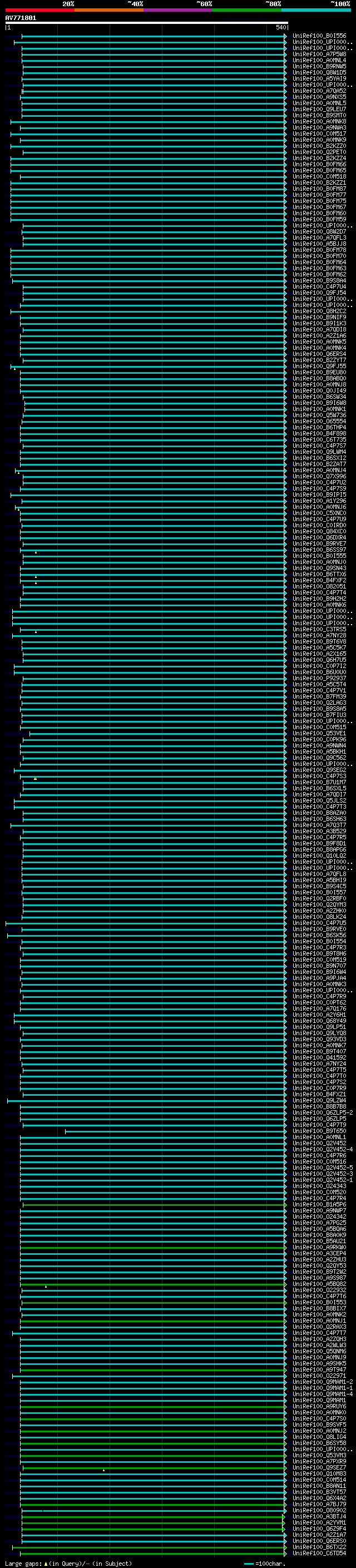Click label UniRef100_A7QFL3

[x=319, y=238]
